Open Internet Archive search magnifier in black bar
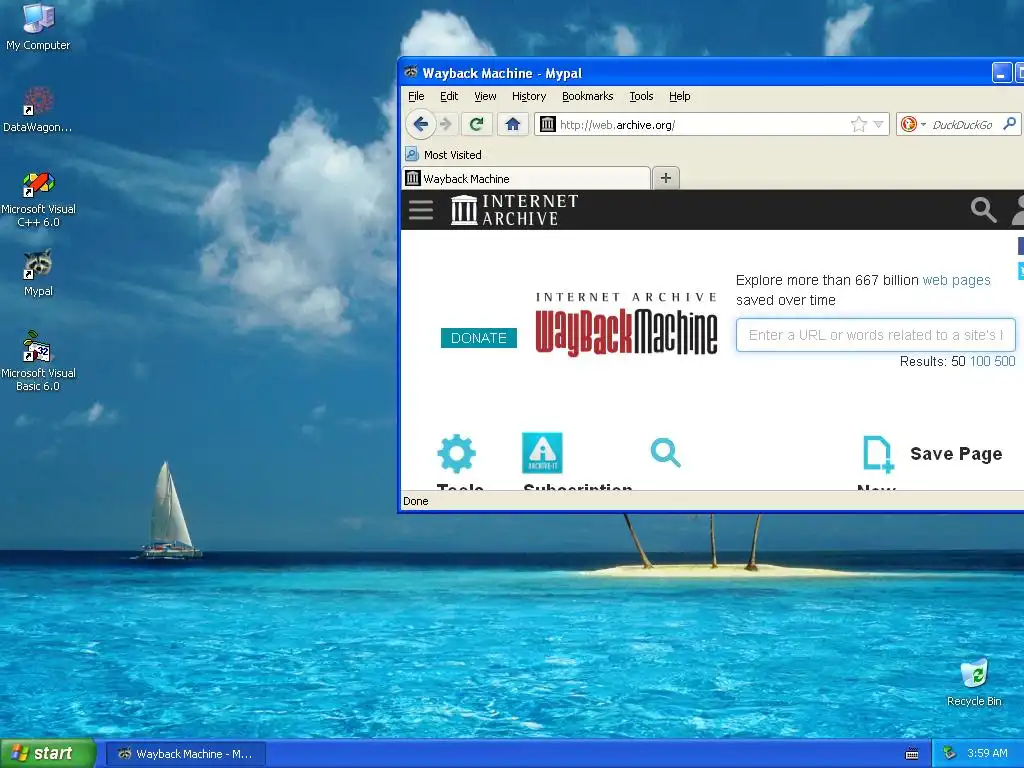Screen dimensions: 1024x768 point(983,210)
